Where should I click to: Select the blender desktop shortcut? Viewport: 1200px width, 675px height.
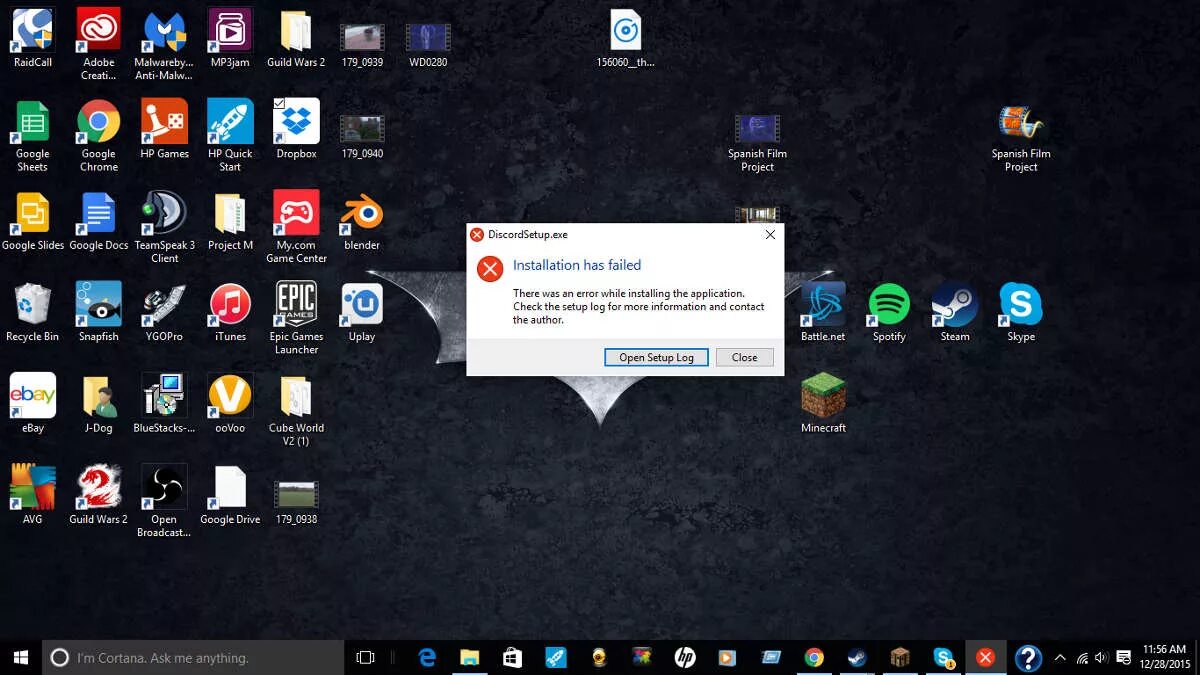click(362, 221)
